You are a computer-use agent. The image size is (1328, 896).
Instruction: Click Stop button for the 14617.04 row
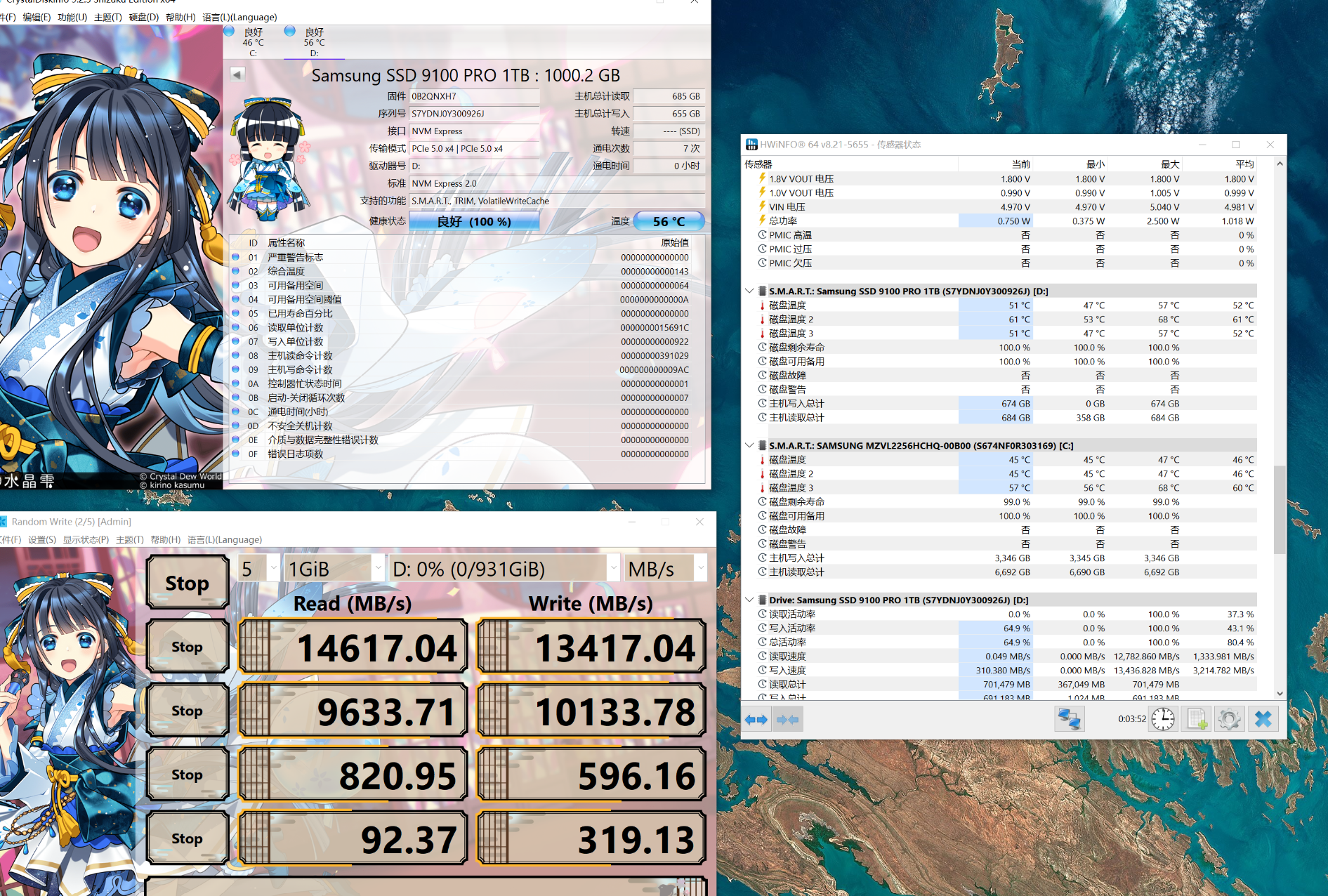point(188,647)
